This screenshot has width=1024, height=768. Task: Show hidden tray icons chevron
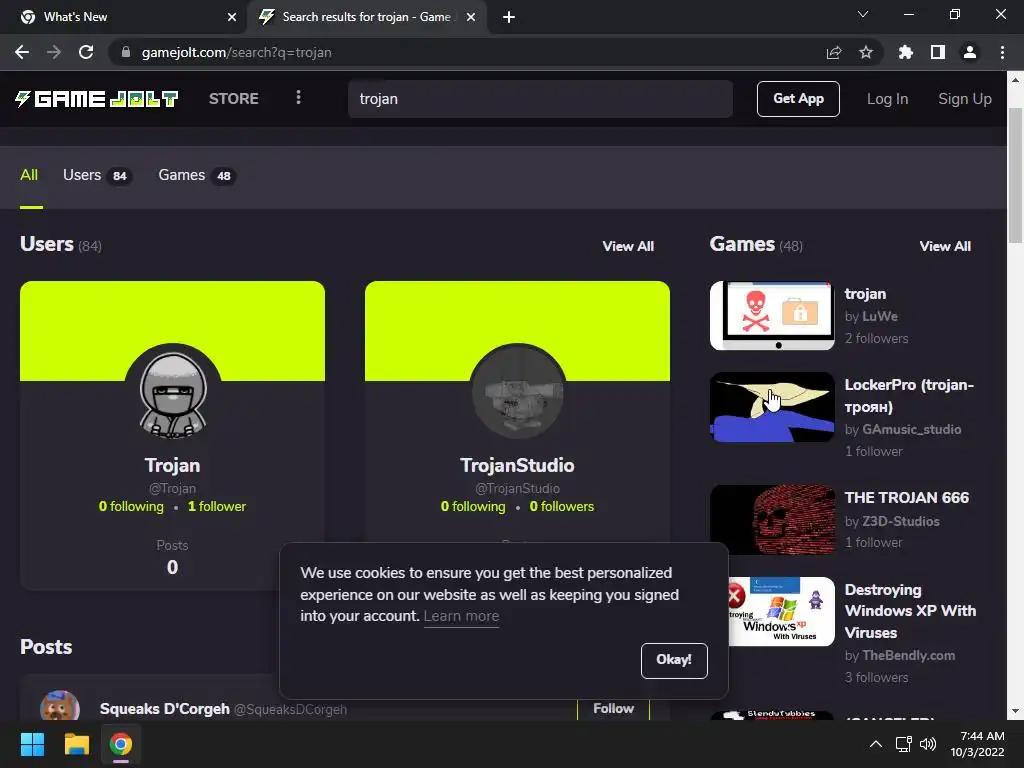(876, 744)
